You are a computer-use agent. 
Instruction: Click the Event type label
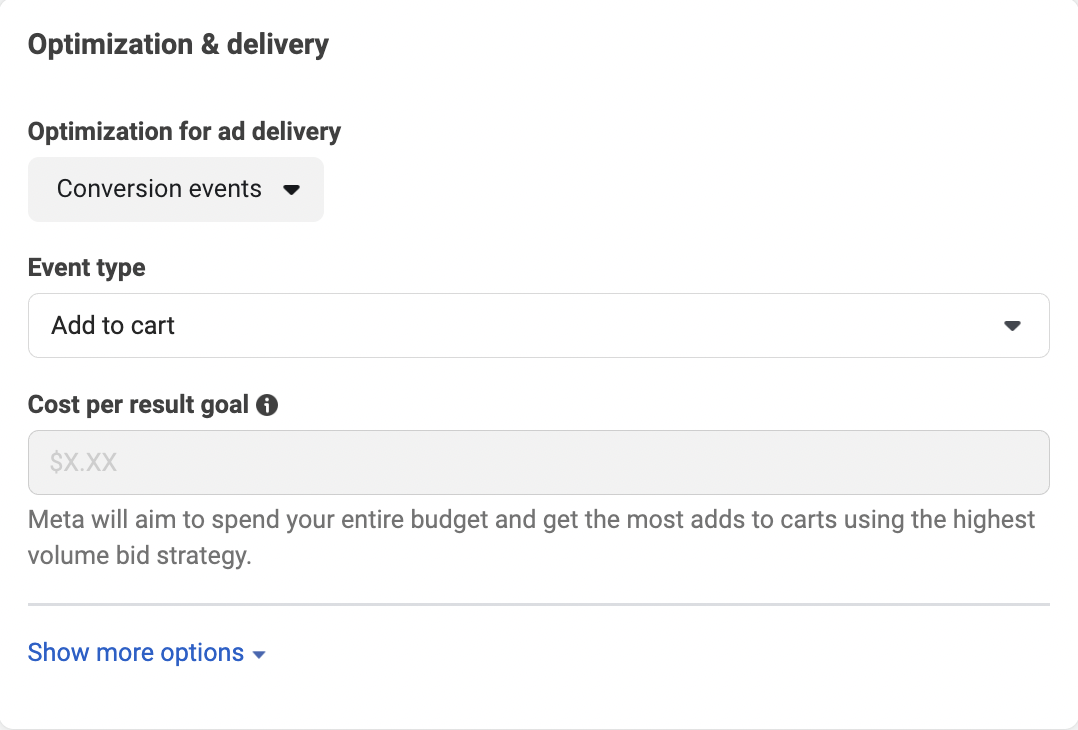click(x=87, y=267)
